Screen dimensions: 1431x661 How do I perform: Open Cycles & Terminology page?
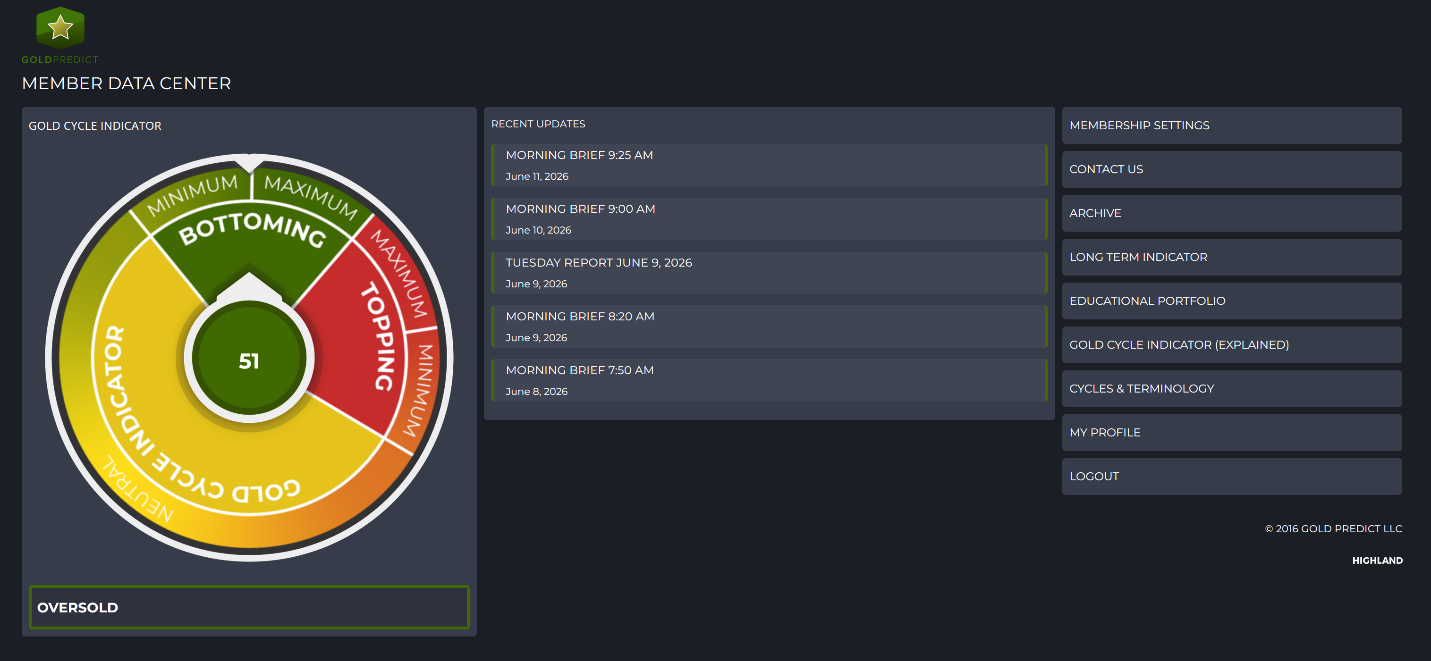1232,389
